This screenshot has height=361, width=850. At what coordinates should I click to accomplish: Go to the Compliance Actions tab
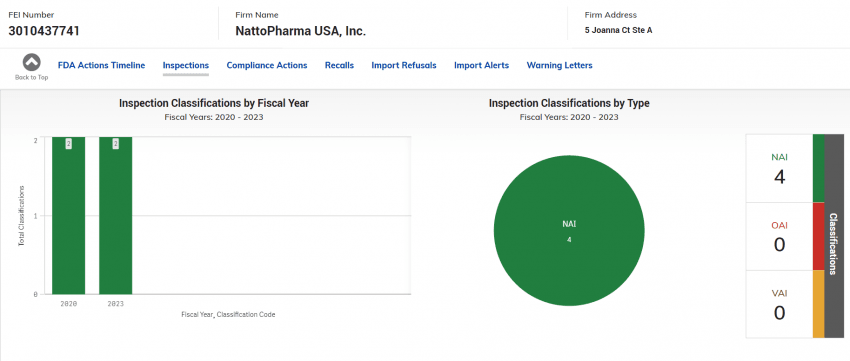267,66
